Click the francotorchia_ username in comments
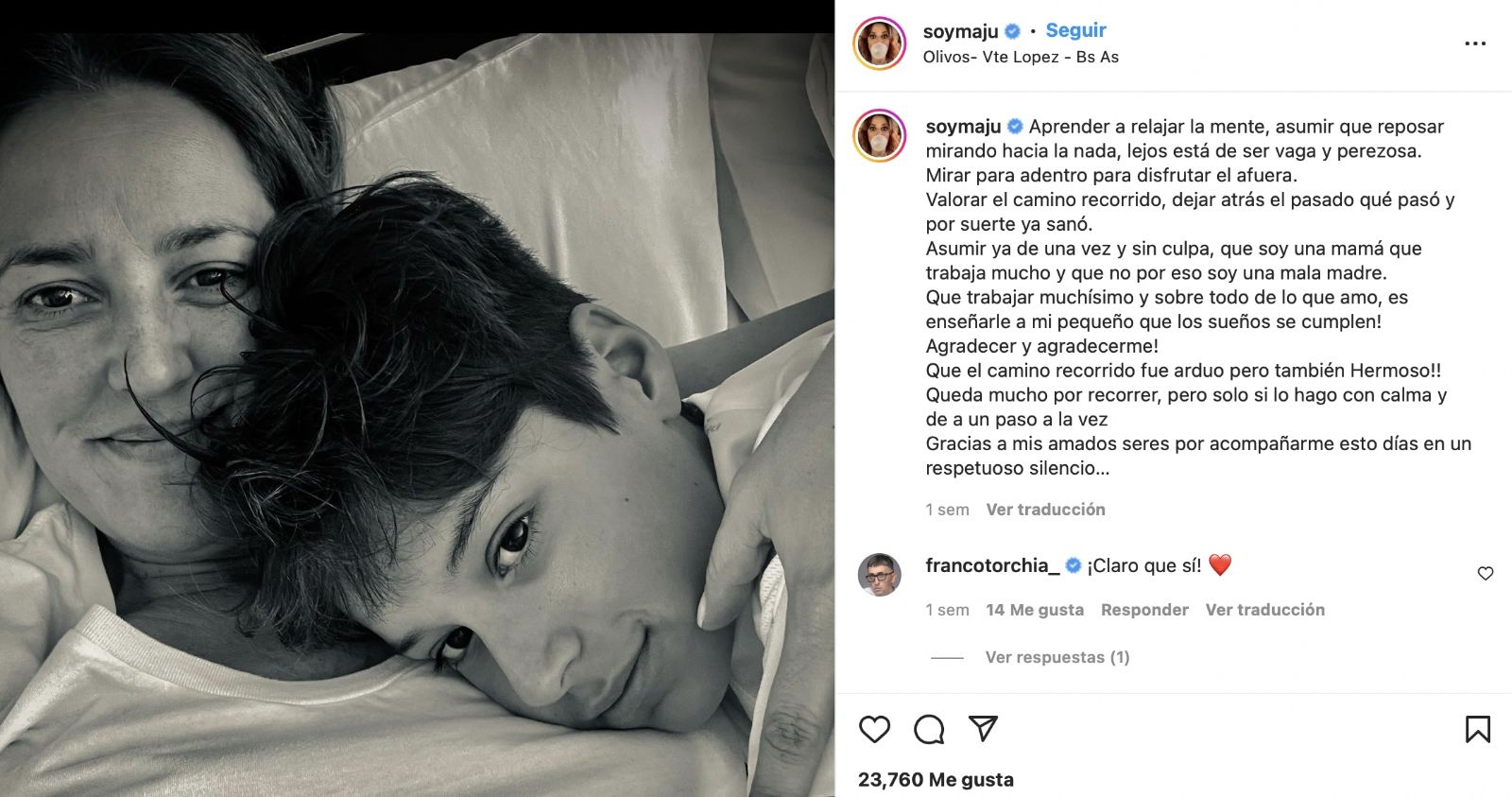1512x797 pixels. click(987, 565)
